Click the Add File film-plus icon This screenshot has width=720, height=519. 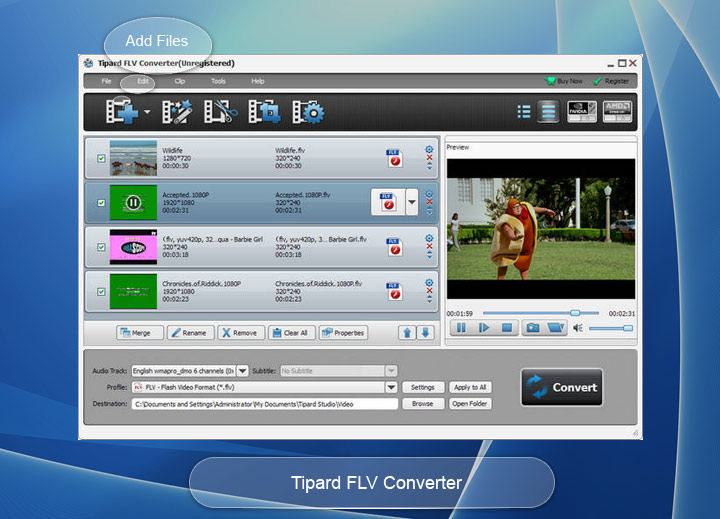pyautogui.click(x=122, y=111)
